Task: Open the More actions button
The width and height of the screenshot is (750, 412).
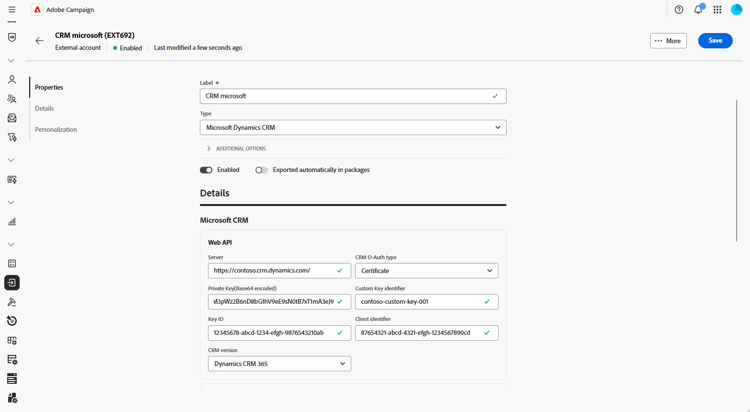Action: (x=668, y=41)
